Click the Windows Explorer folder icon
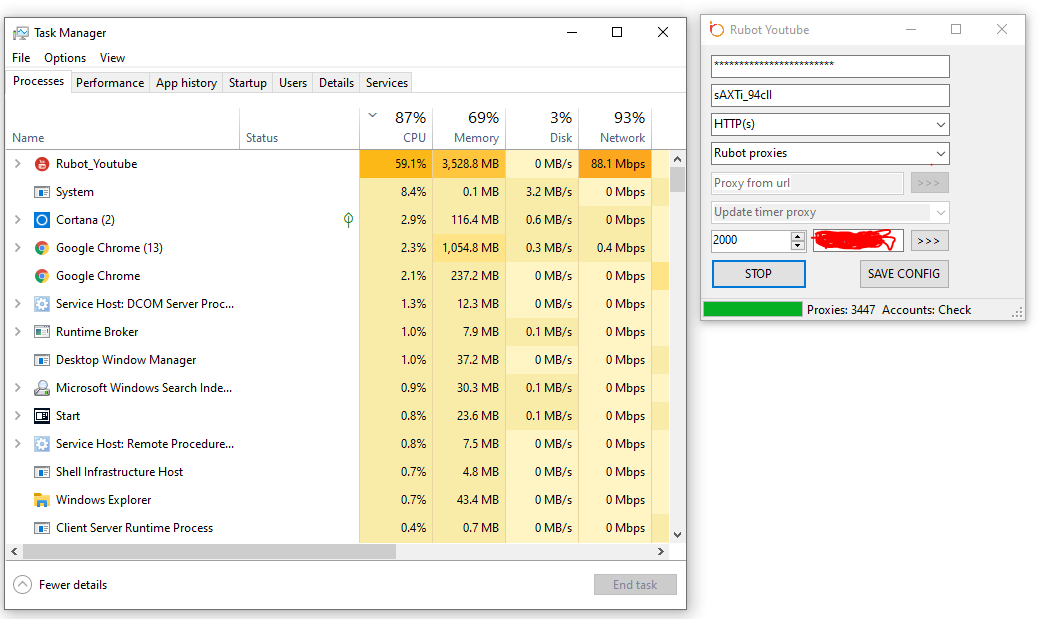 [x=42, y=500]
